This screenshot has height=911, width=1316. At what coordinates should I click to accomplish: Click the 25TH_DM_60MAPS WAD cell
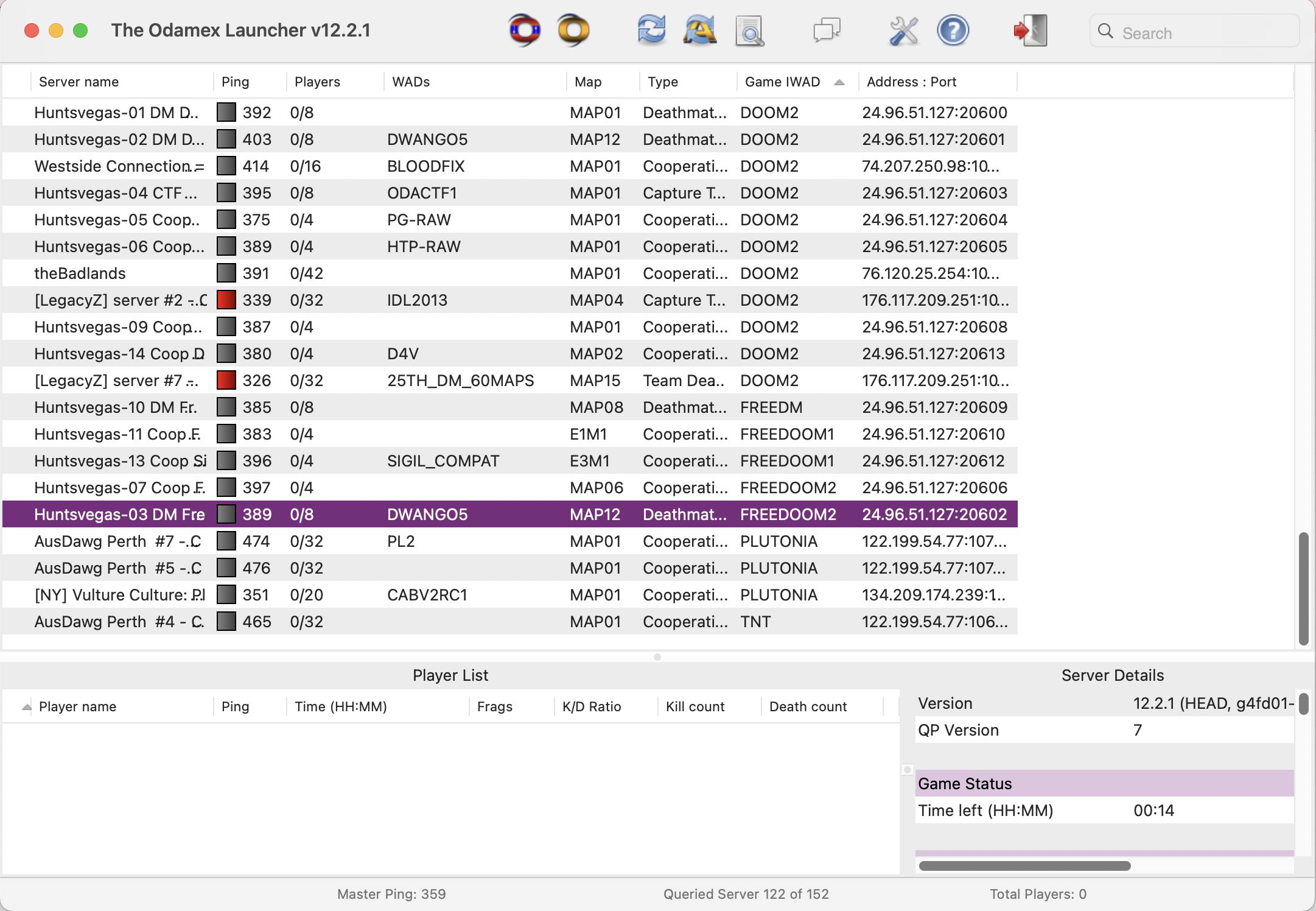tap(460, 381)
